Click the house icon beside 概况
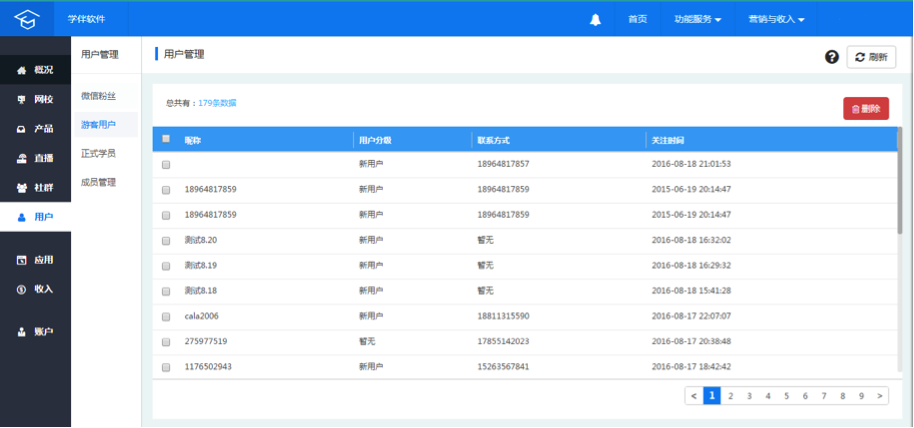The height and width of the screenshot is (428, 914). click(22, 71)
